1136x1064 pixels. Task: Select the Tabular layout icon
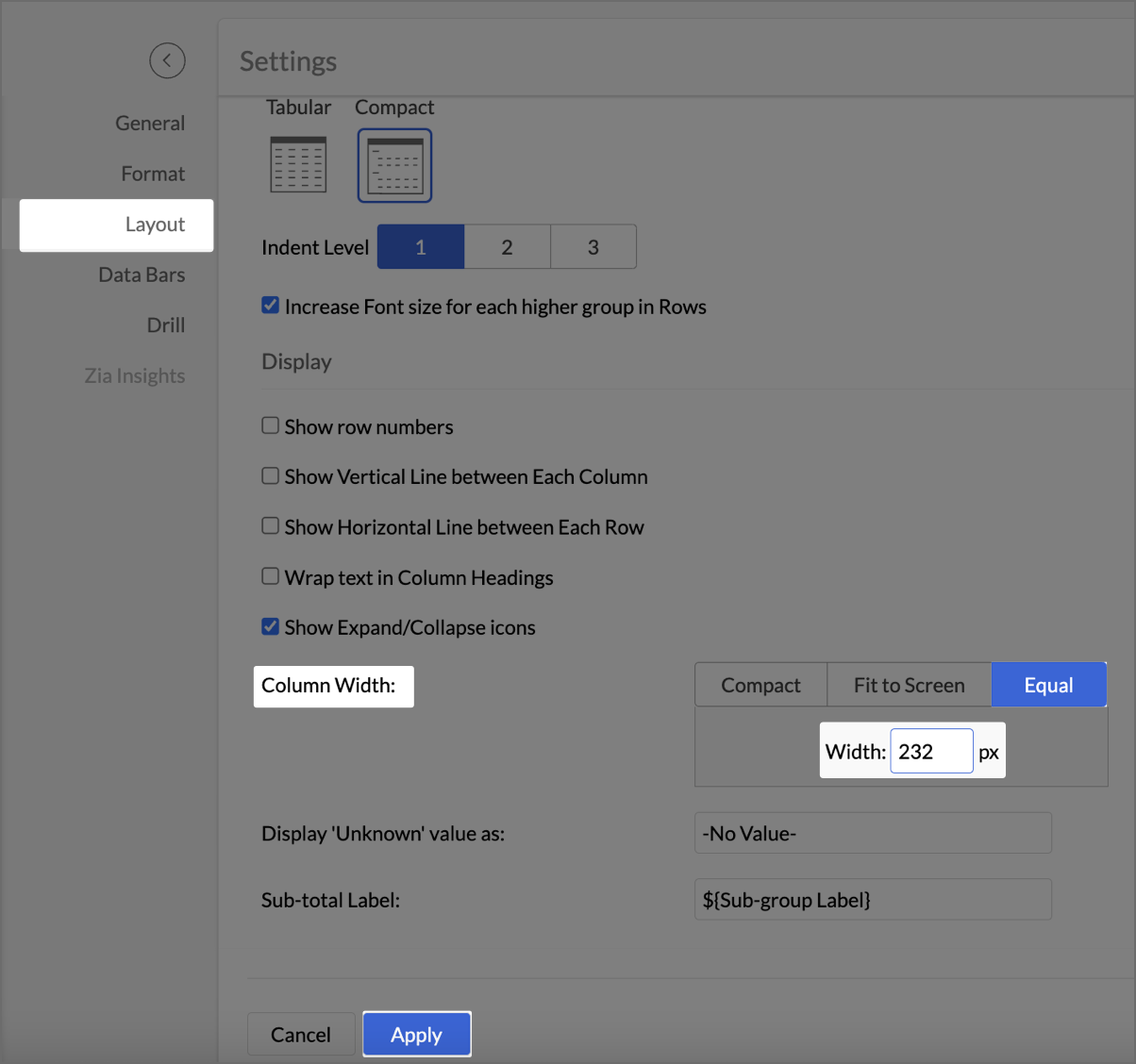tap(298, 164)
